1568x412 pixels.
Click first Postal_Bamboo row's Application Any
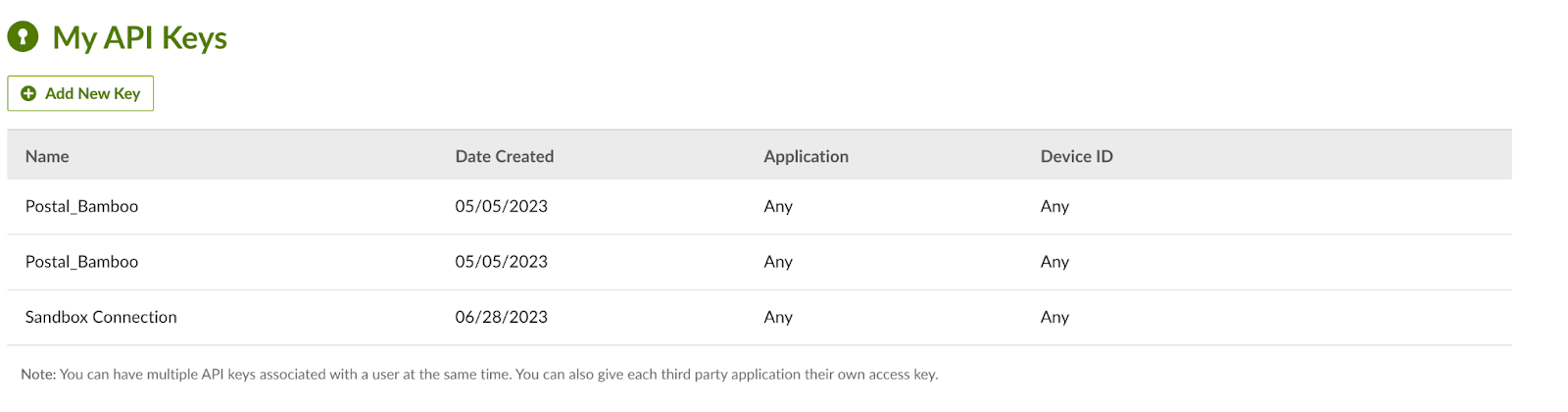pos(778,206)
